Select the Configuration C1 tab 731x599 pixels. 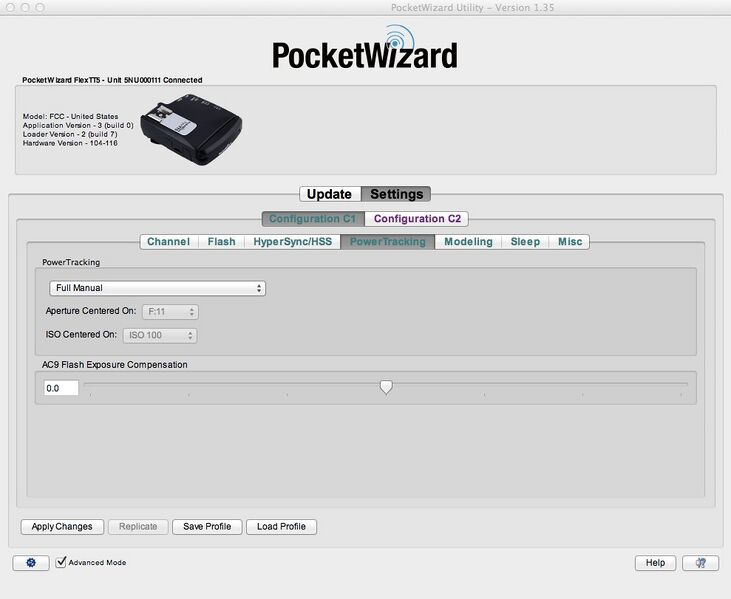313,219
